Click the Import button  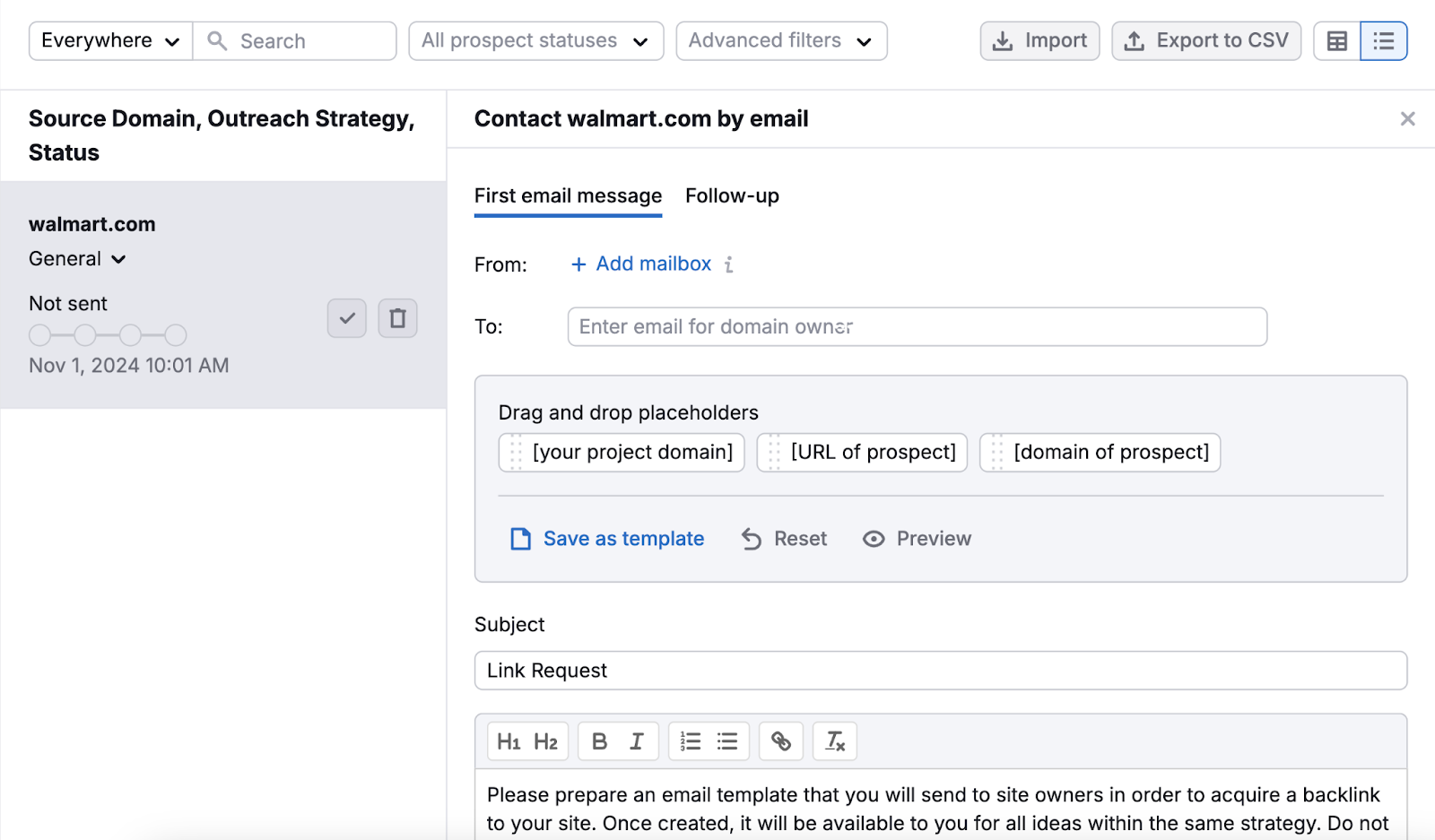tap(1039, 41)
